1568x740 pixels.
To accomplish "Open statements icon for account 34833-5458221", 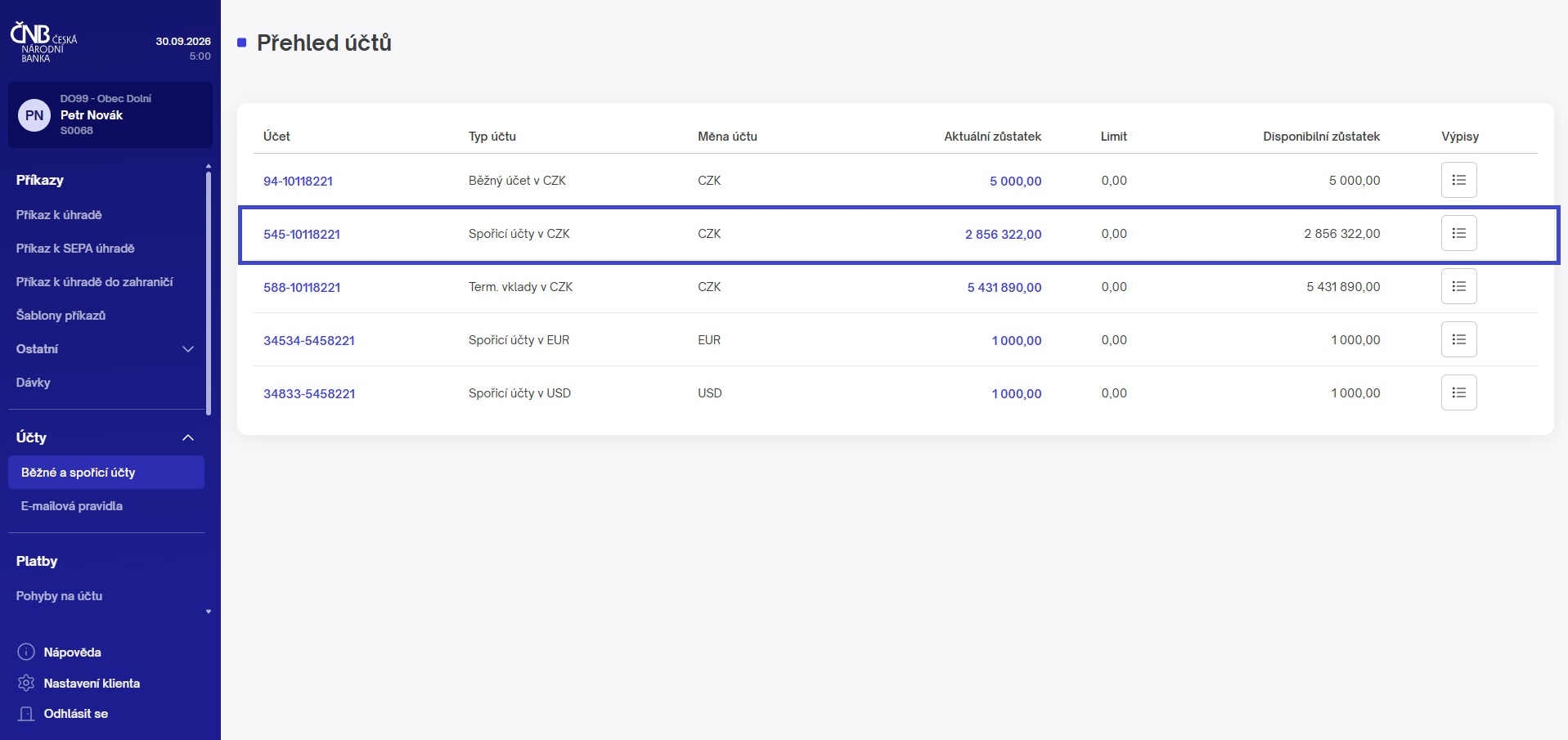I will click(1458, 392).
